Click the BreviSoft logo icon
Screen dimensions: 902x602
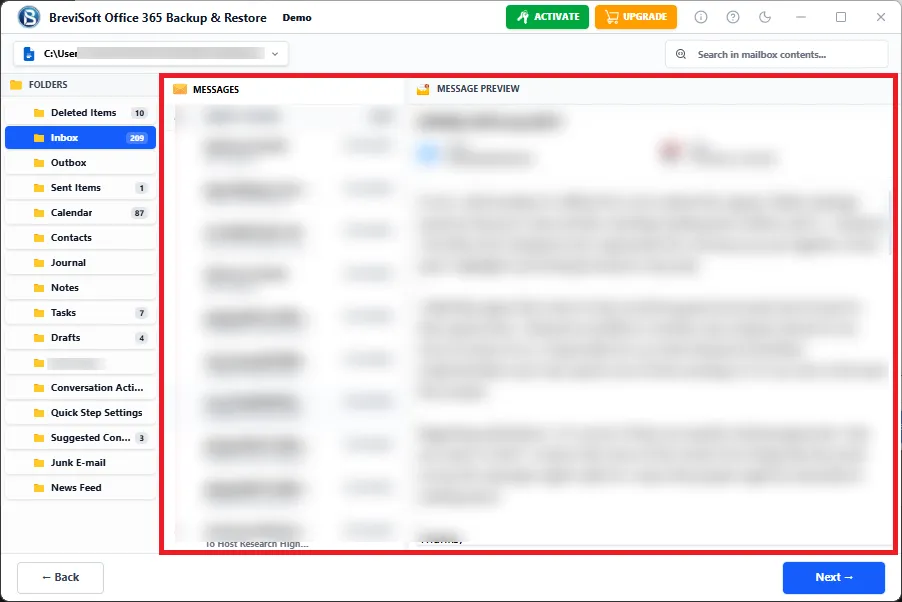[x=29, y=17]
